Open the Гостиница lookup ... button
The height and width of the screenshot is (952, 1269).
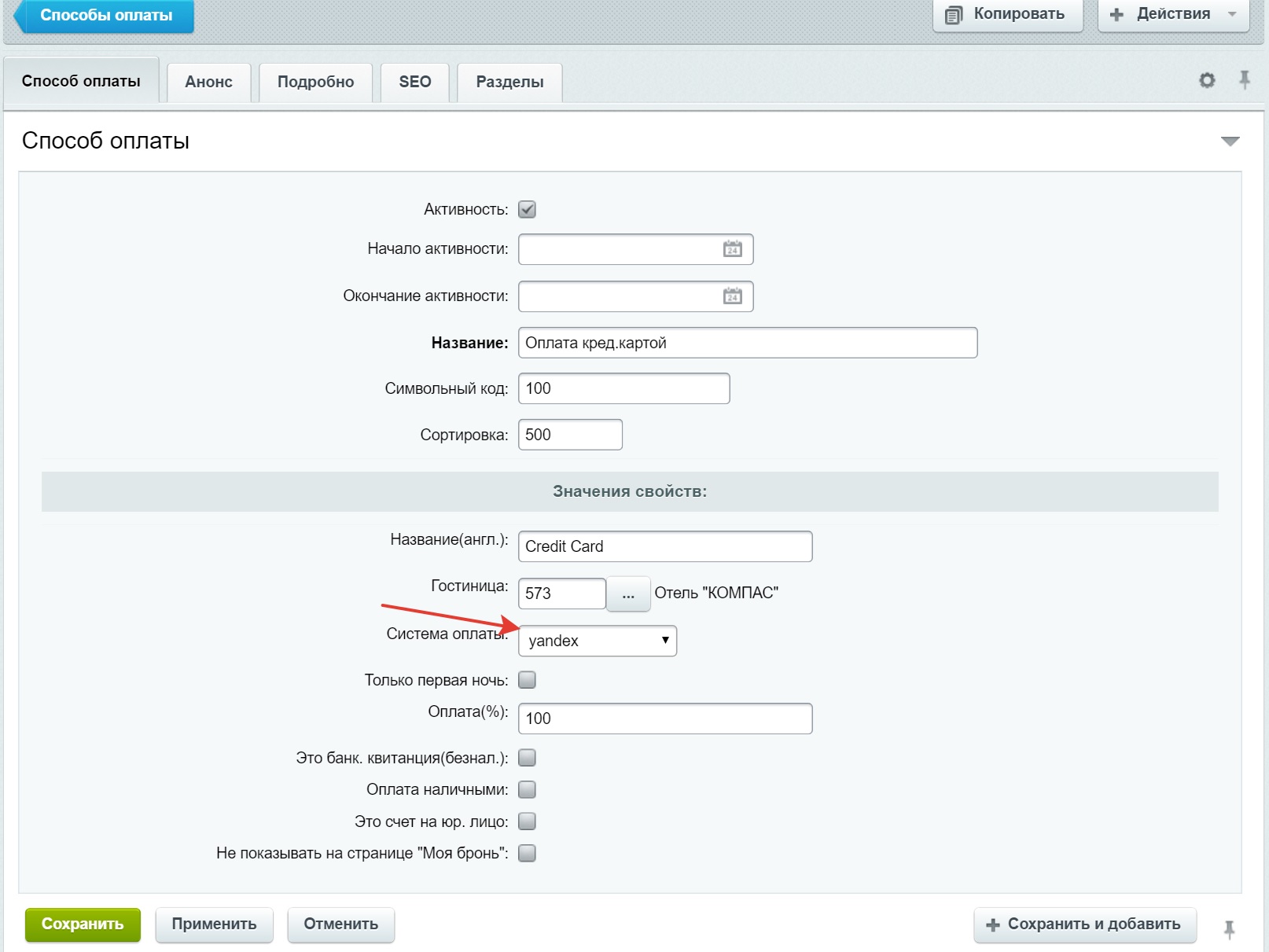(628, 594)
